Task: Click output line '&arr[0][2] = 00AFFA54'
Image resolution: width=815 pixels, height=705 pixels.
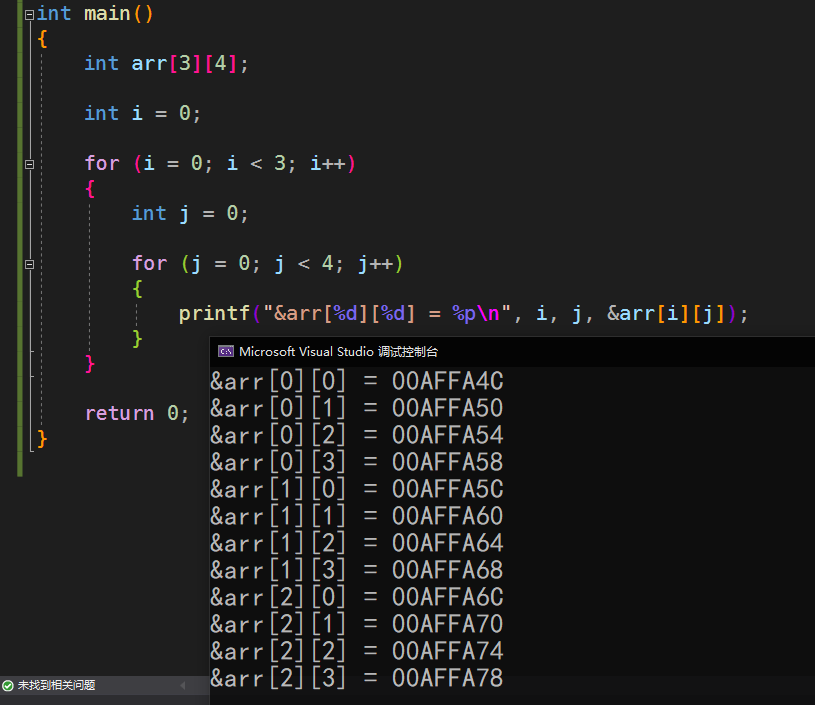Action: (x=357, y=435)
